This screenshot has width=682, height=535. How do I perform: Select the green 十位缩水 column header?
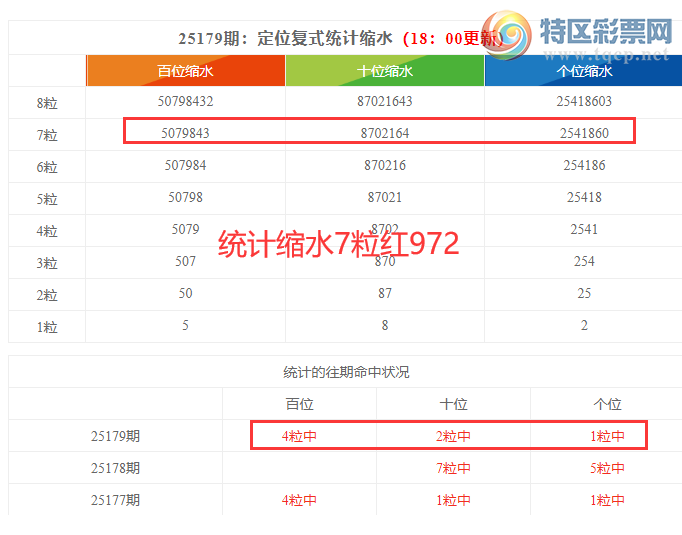coord(385,71)
